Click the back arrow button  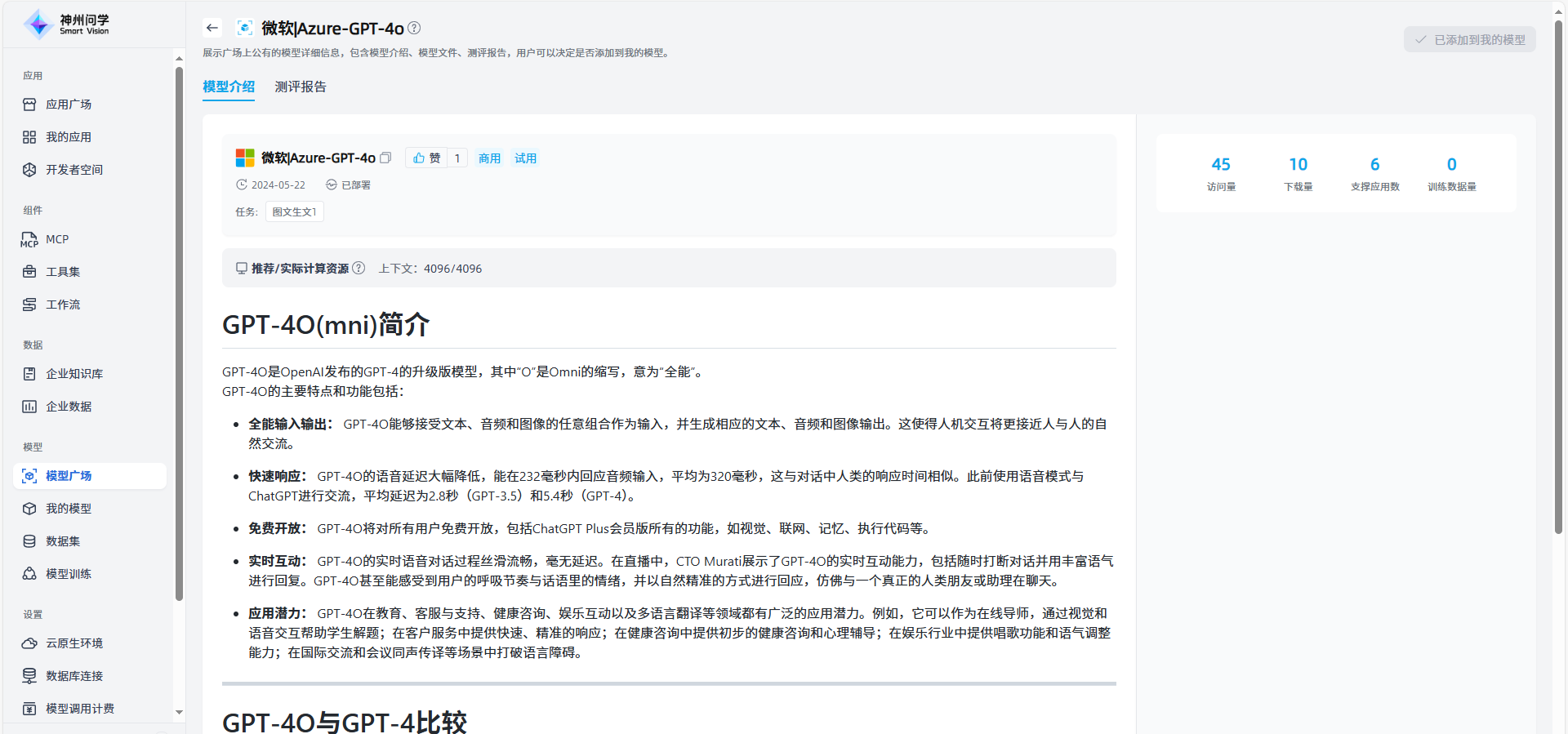pos(212,28)
